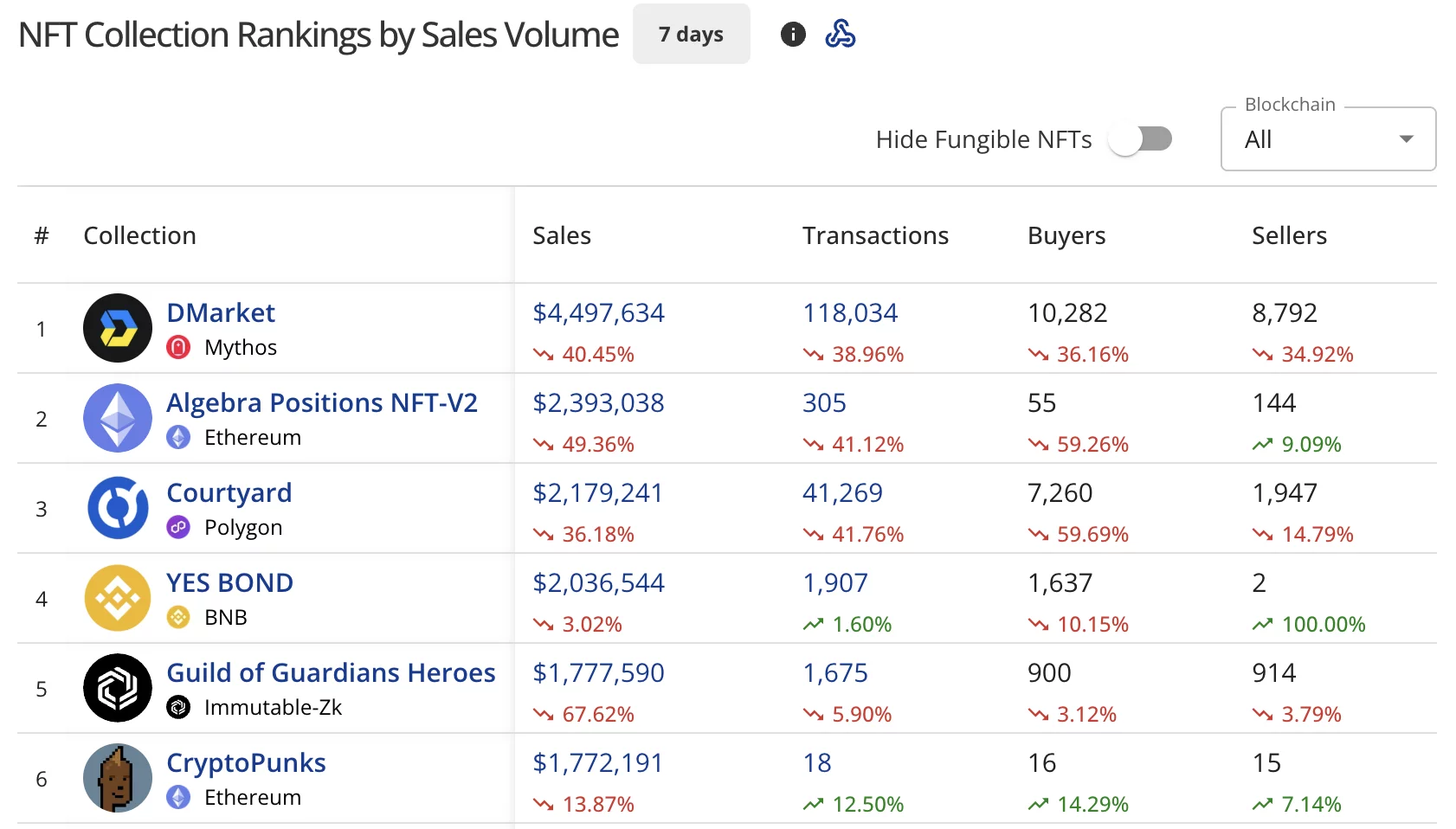Open the Blockchain dropdown set to All
The height and width of the screenshot is (829, 1456).
(1327, 138)
